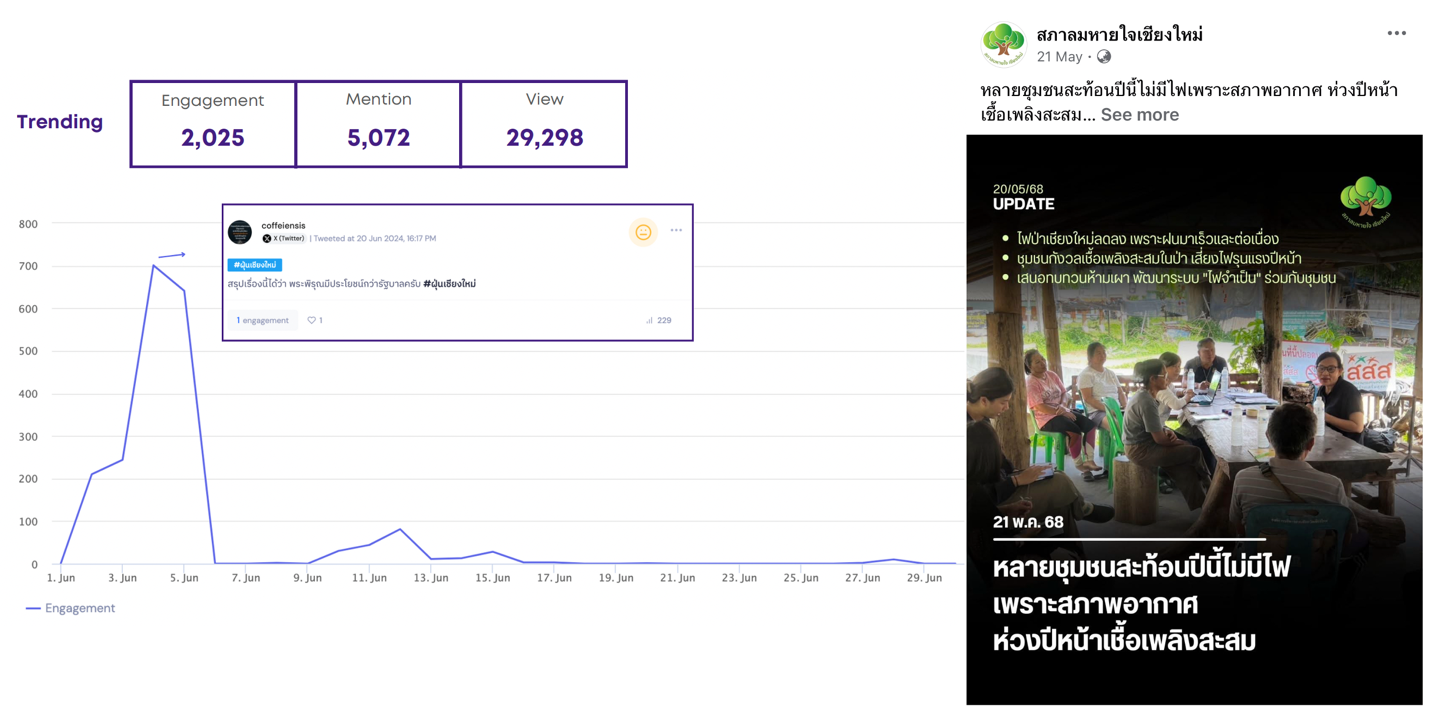This screenshot has width=1430, height=721.
Task: Open the tweet card's three-dot menu
Action: [676, 231]
